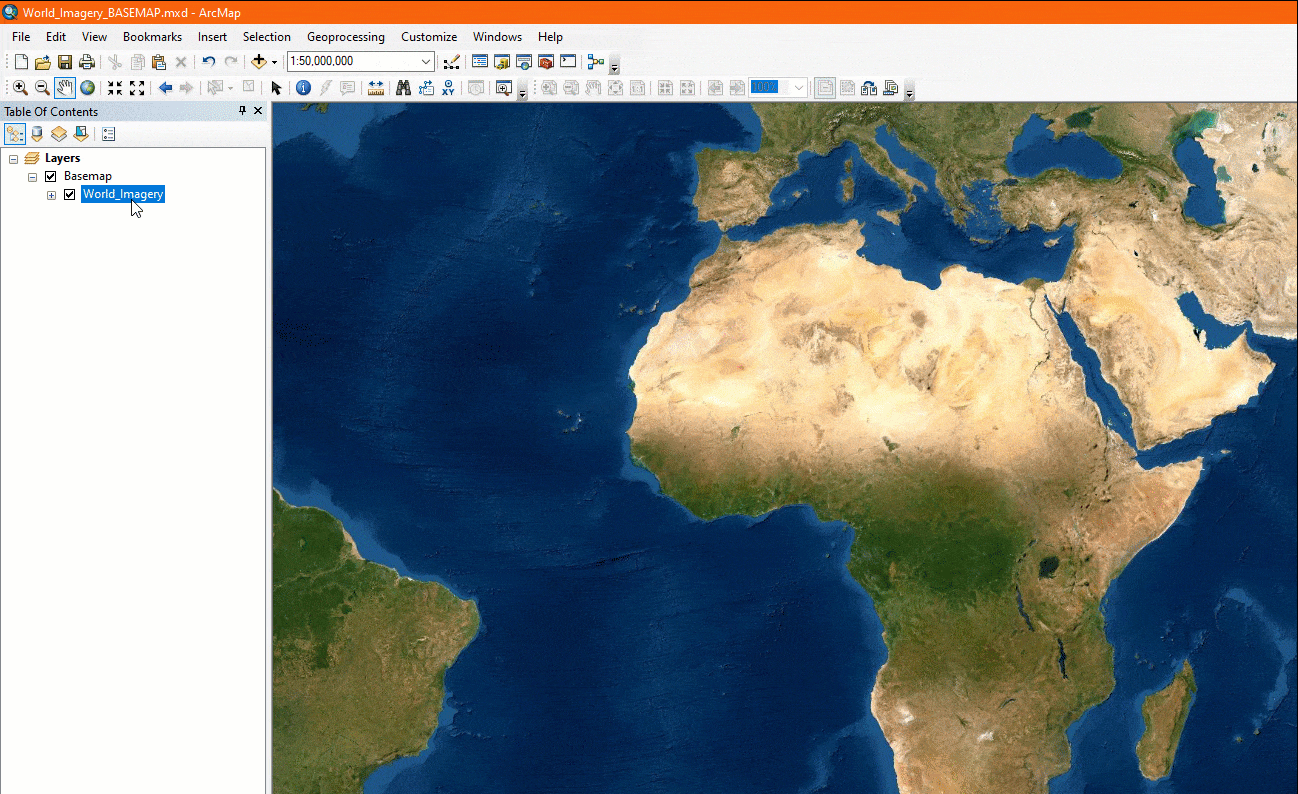Switch Table Of Contents to List By Source
The width and height of the screenshot is (1298, 794).
coord(37,133)
